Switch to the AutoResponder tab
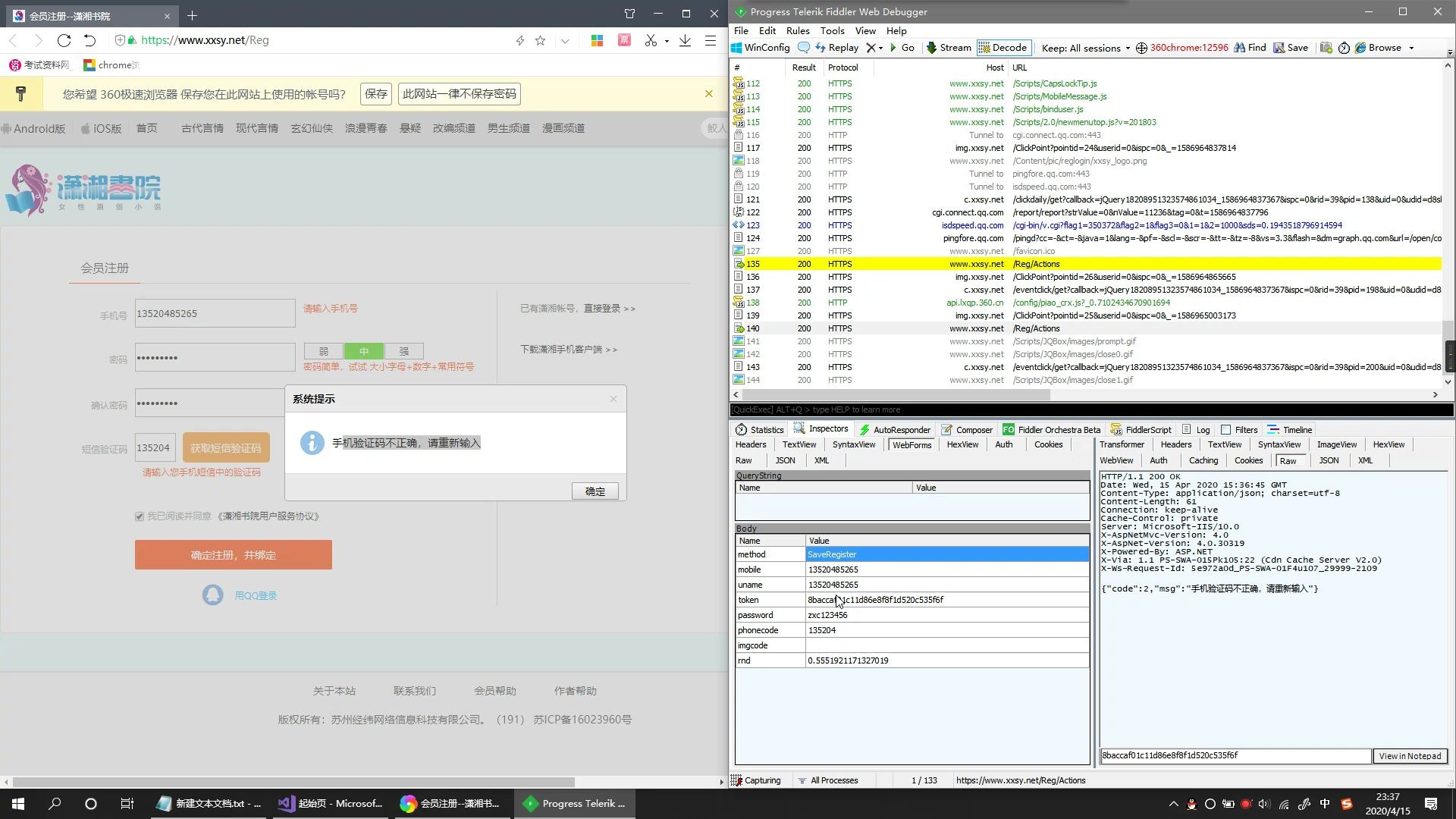The image size is (1456, 819). tap(895, 429)
